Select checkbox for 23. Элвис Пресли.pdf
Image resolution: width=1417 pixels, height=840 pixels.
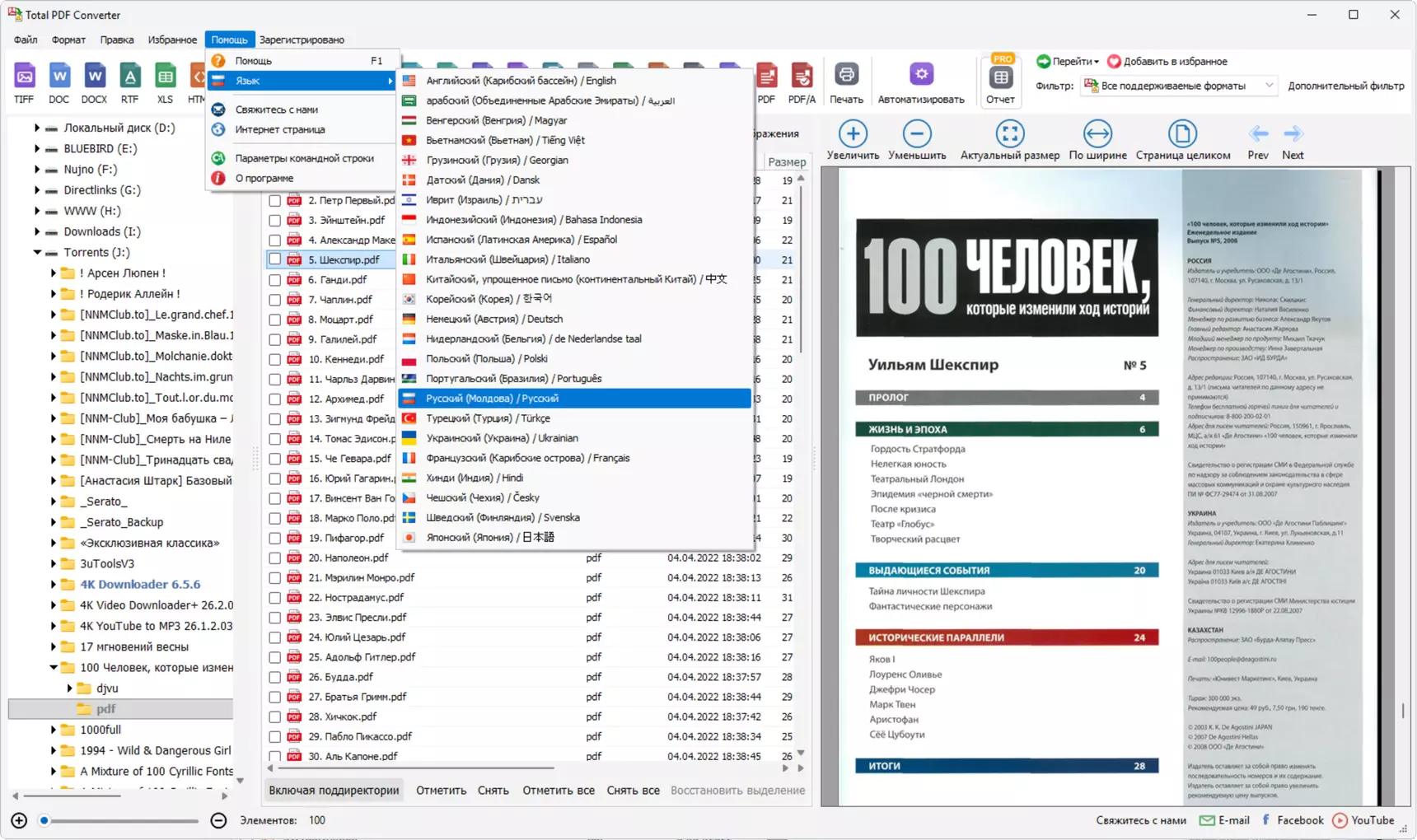[274, 618]
